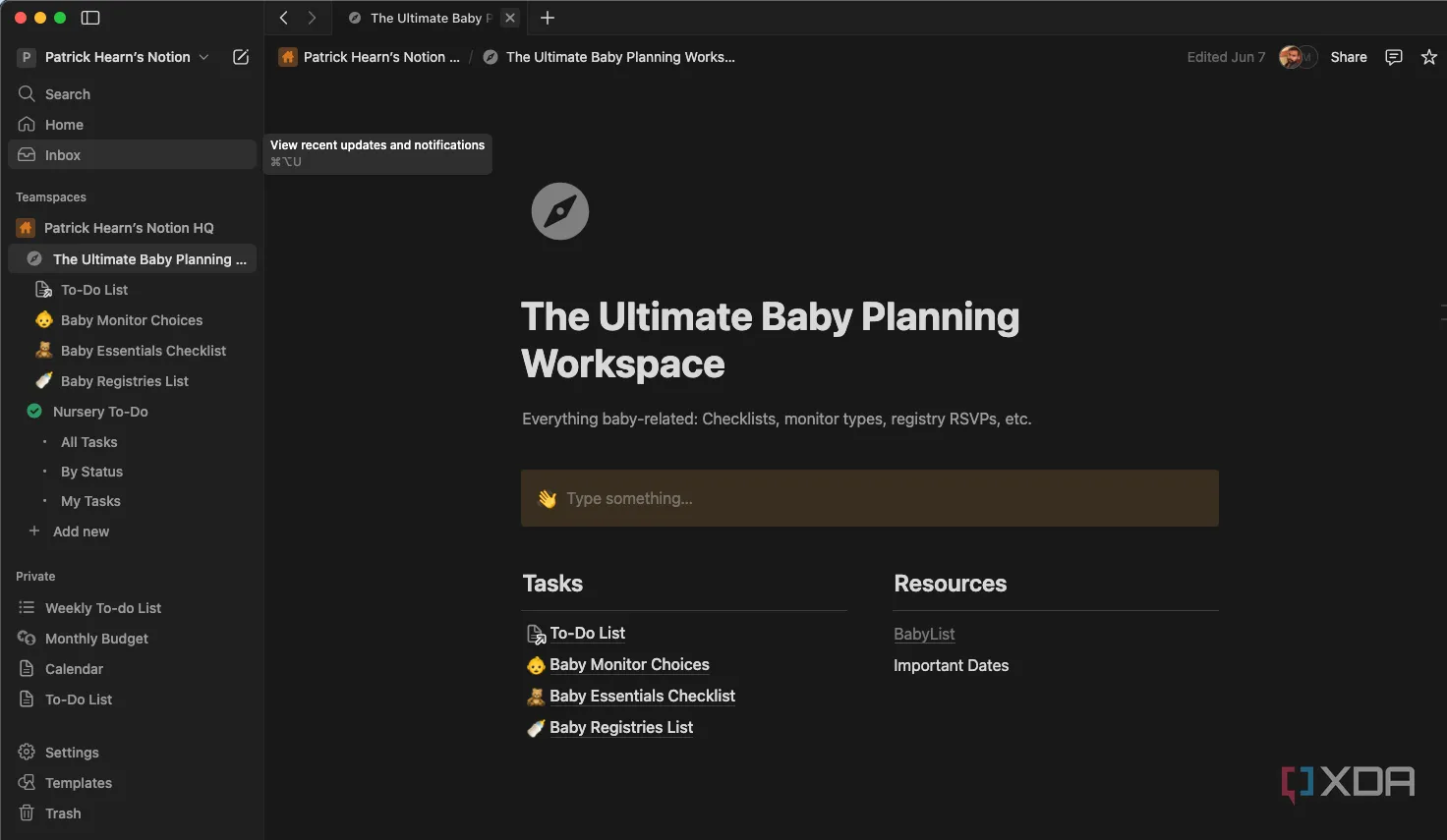This screenshot has height=840, width=1447.
Task: Open the By Status view
Action: point(132,472)
